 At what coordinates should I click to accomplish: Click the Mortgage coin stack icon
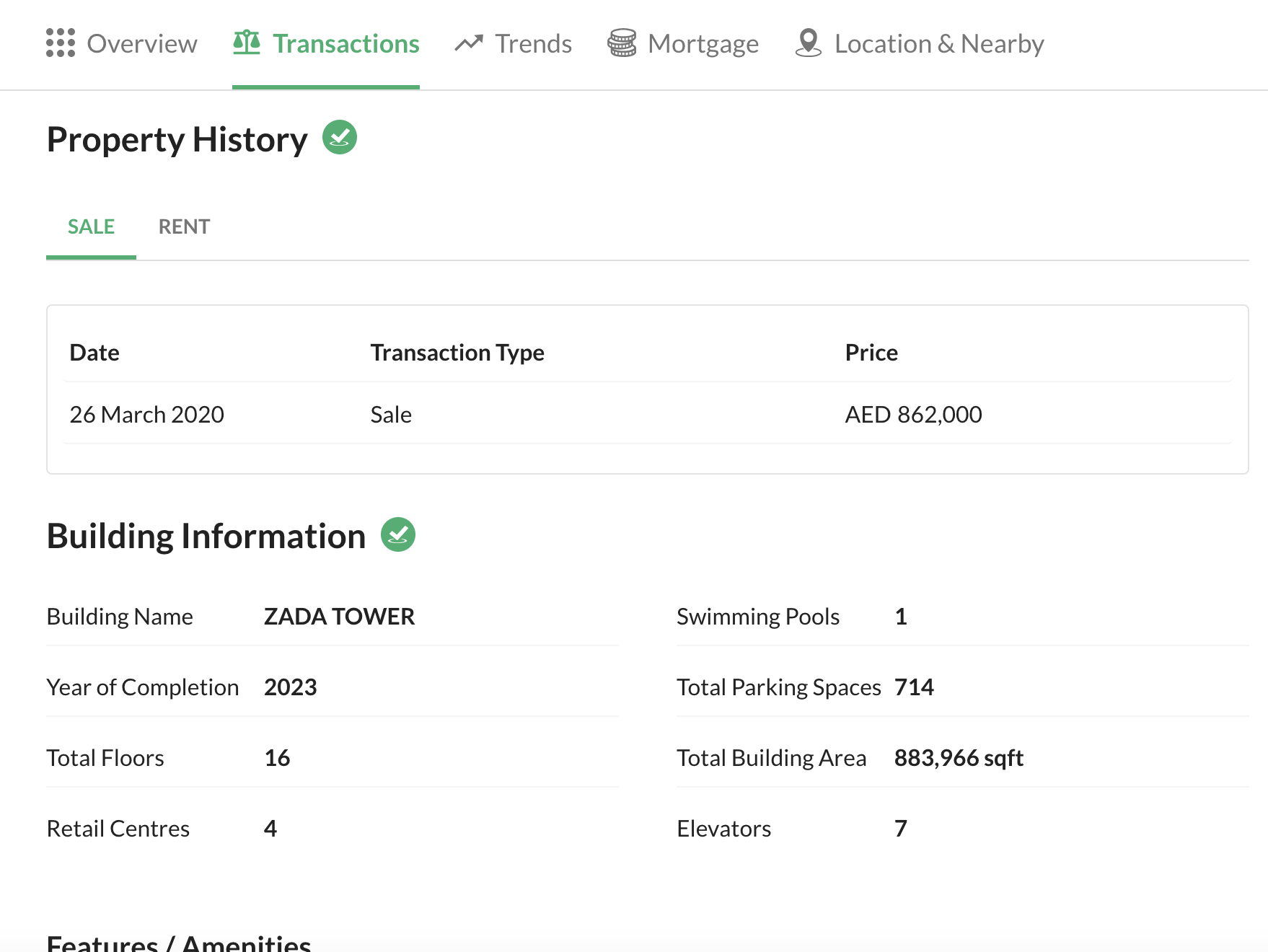[622, 43]
